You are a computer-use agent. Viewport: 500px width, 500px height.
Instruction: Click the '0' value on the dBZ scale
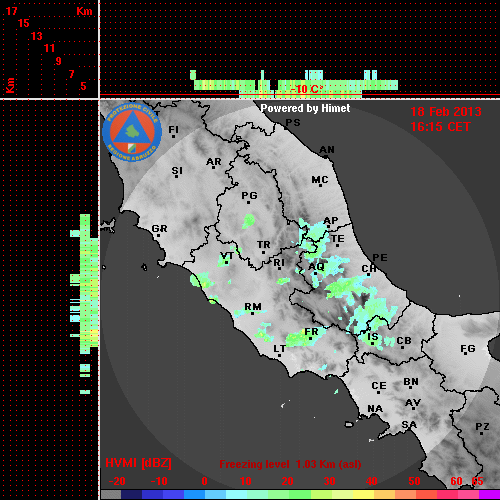coord(204,481)
